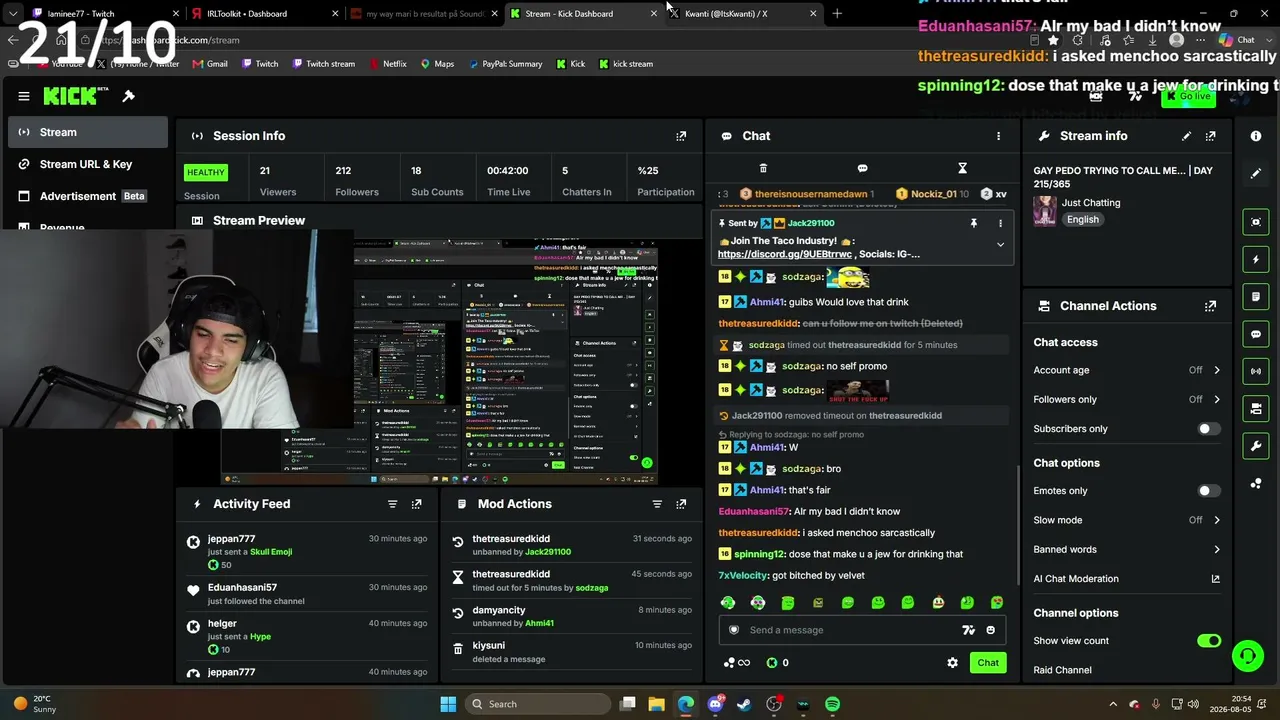
Task: Open the Gmail bookmark
Action: 209,64
